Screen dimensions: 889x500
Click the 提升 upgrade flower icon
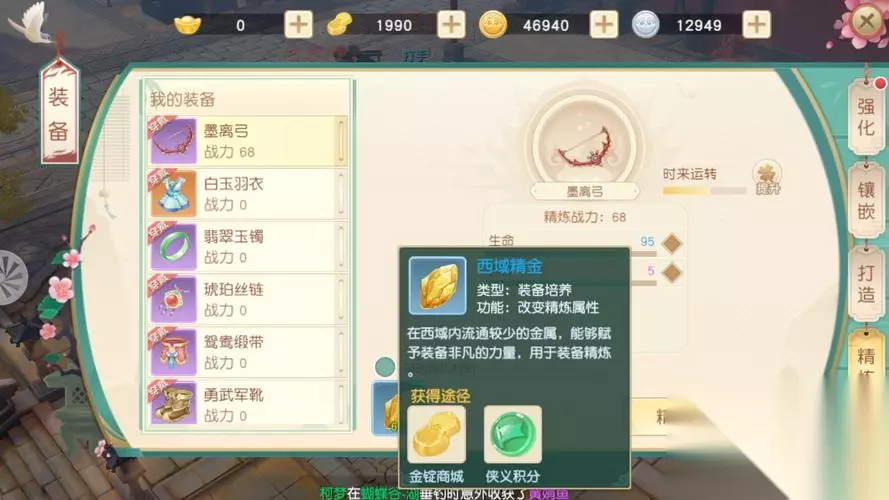[767, 177]
